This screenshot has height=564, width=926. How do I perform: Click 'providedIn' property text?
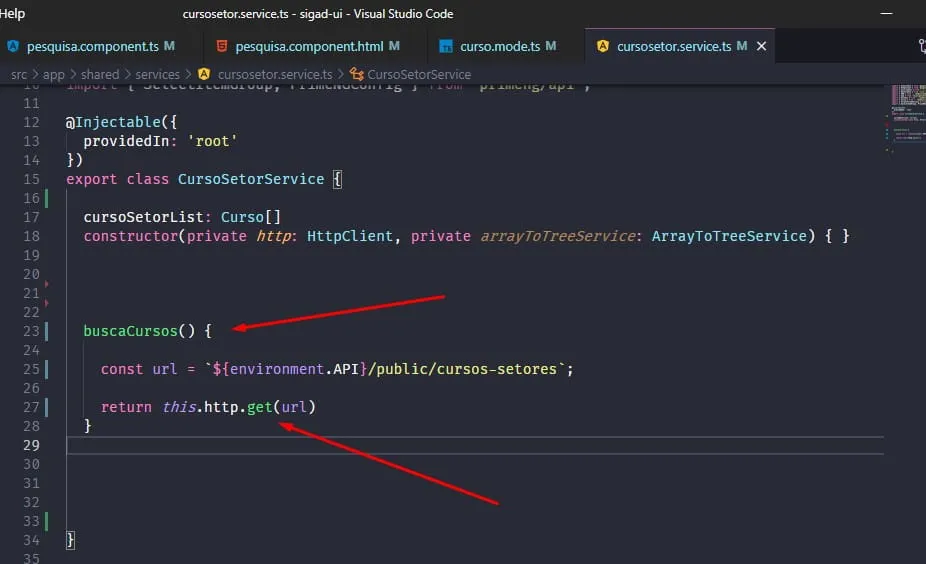pyautogui.click(x=126, y=141)
